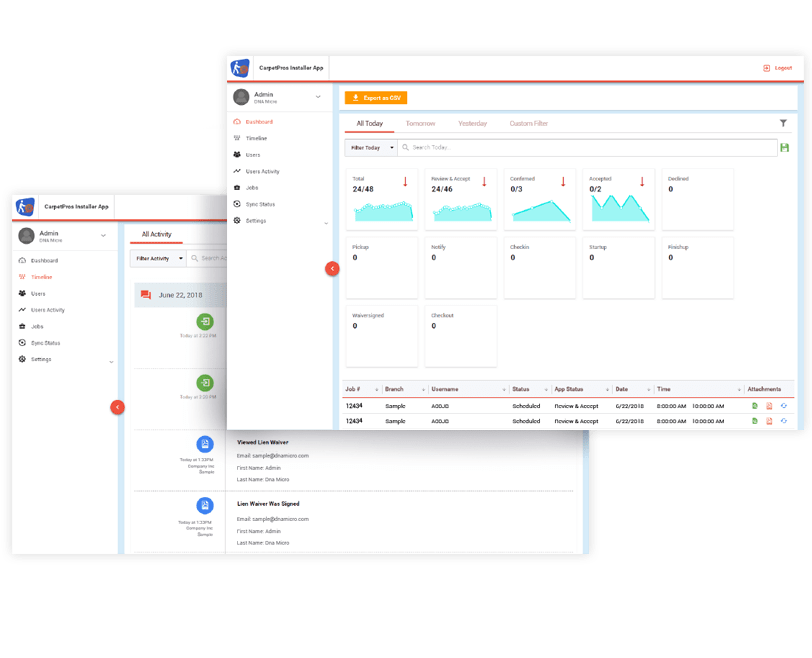Click the CarpetPros logo in the back window
812x658 pixels.
point(25,207)
